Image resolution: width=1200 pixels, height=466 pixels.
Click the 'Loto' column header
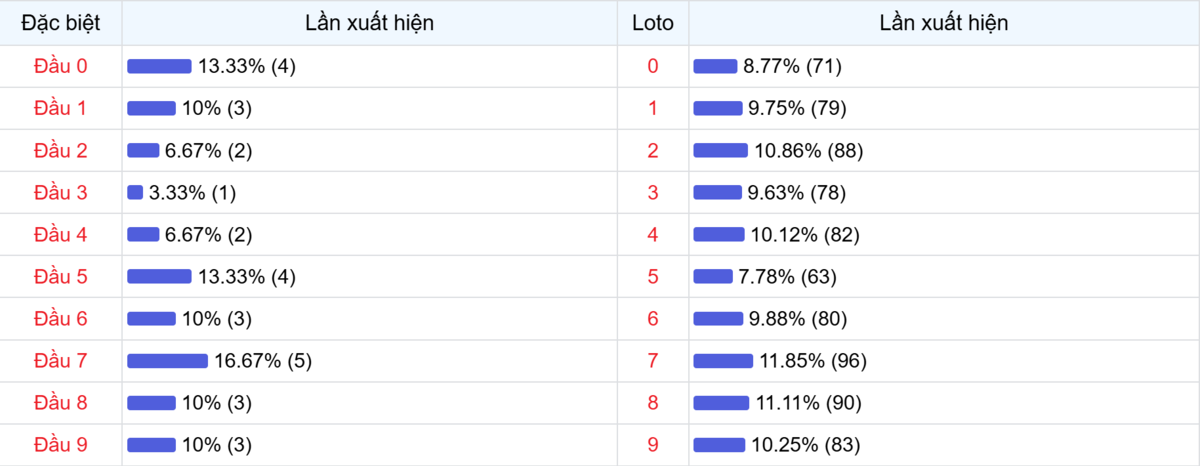[653, 22]
